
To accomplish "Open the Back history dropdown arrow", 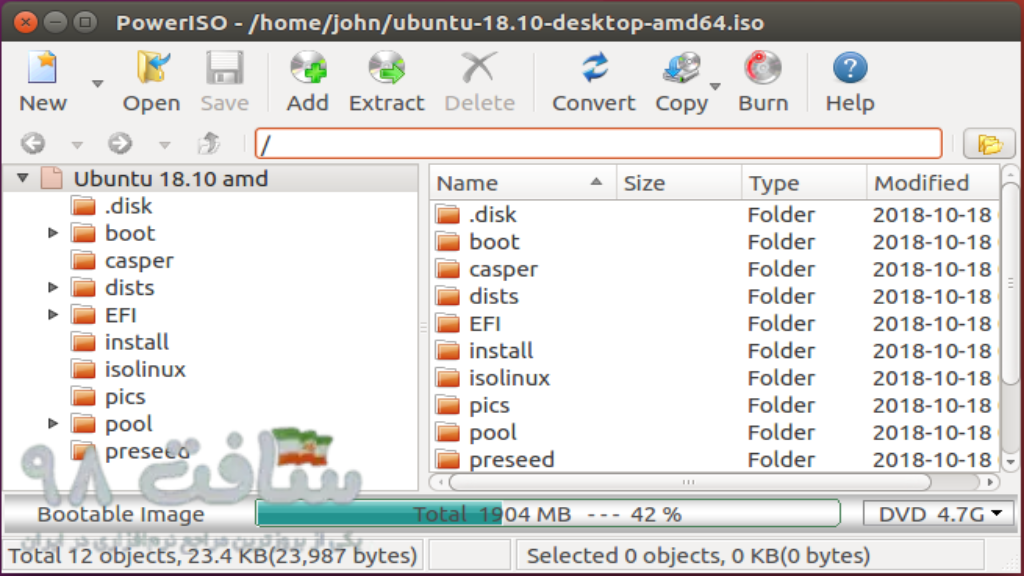I will (77, 145).
